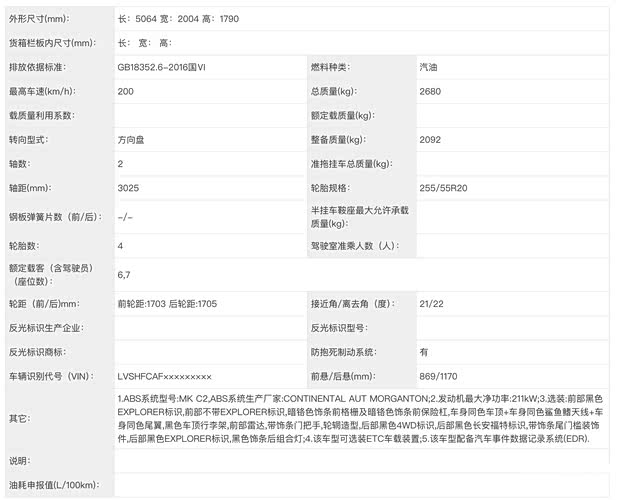
Task: Click the VIN value LVSHFCAF×××××××××
Action: 164,375
